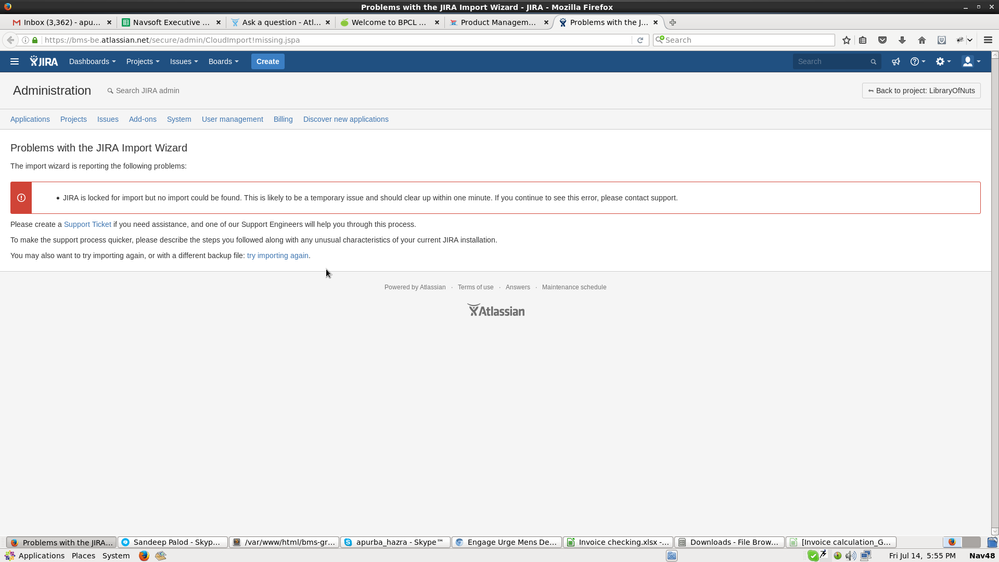Click Powered by Atlassian footer link
999x562 pixels.
[415, 287]
